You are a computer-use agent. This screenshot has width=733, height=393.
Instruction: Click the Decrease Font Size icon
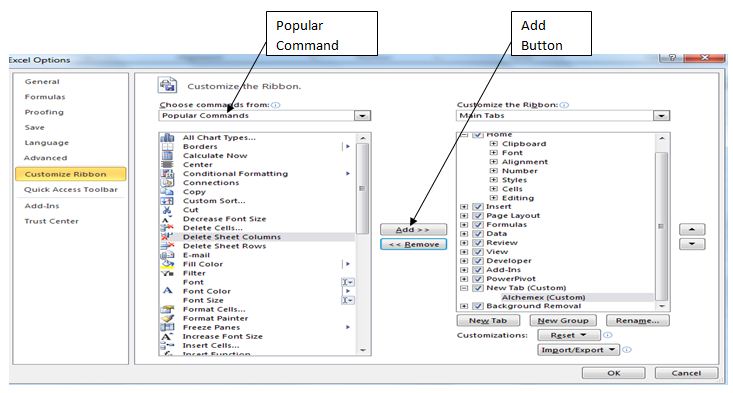167,219
